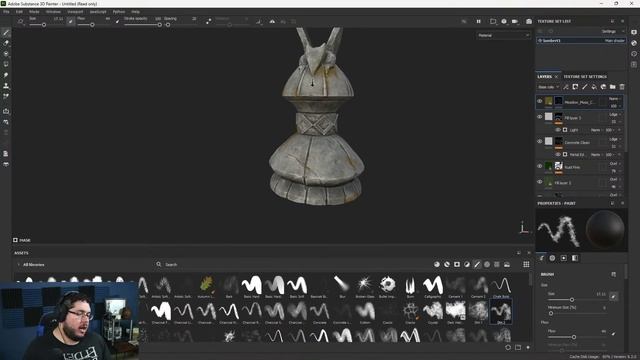Hide the Rust Fine layer
Viewport: 640px width, 360px height.
coord(540,166)
